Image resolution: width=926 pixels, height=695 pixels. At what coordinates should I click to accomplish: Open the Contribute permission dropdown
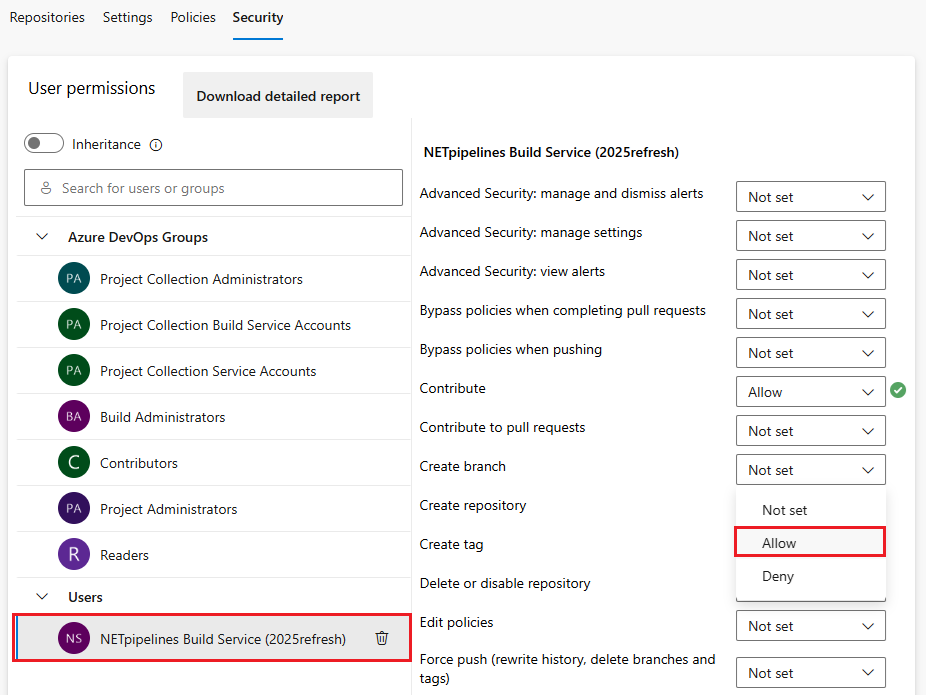[810, 392]
